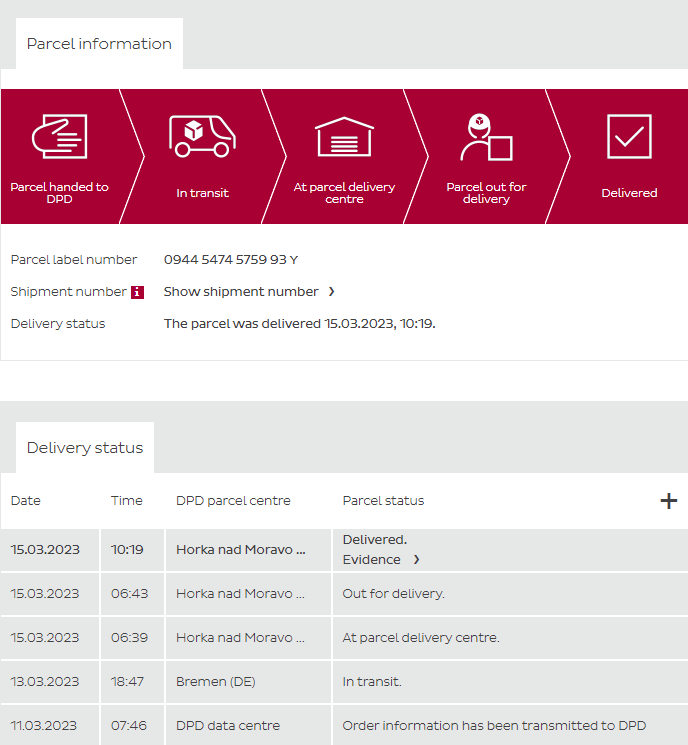Screen dimensions: 688x745
Task: Click the parcel handed to DPD hand icon
Action: point(59,137)
